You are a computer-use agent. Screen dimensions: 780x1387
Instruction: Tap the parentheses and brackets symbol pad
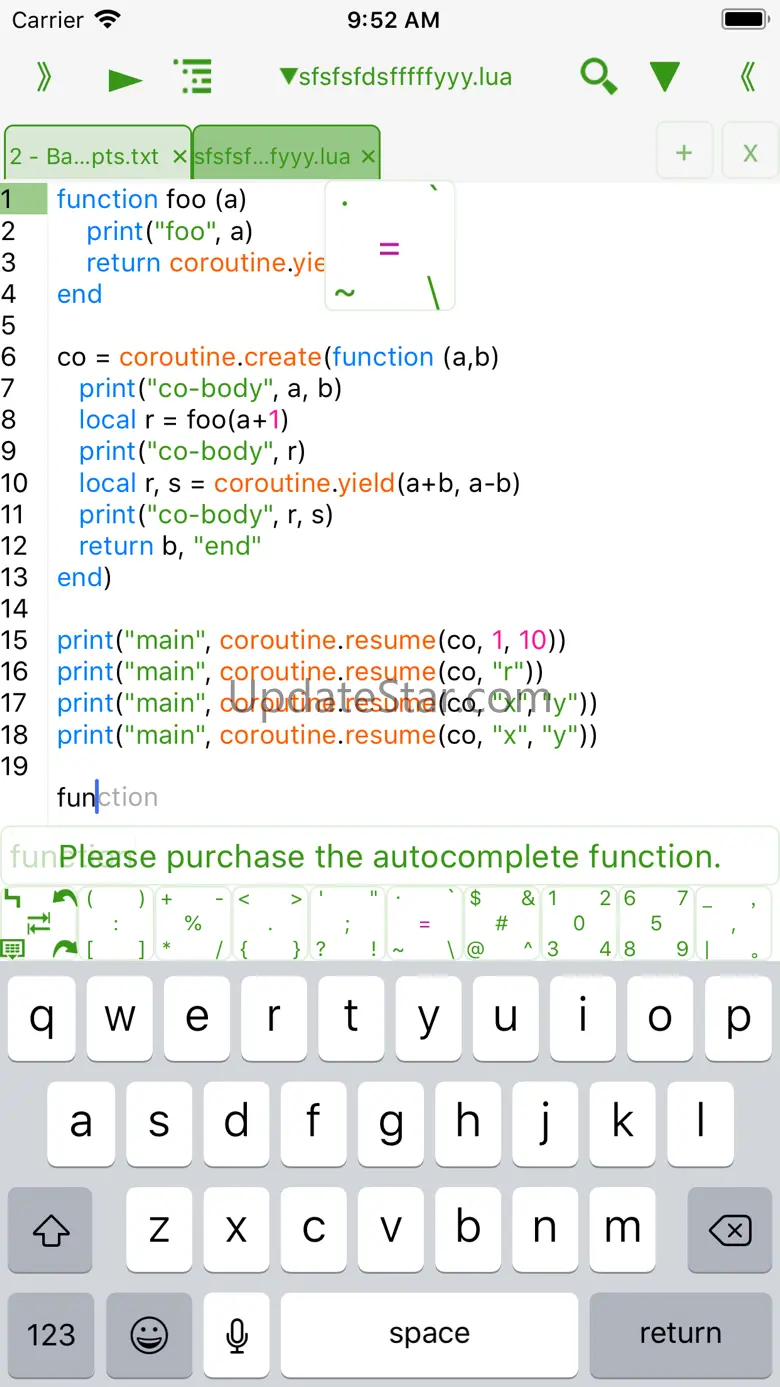point(116,924)
